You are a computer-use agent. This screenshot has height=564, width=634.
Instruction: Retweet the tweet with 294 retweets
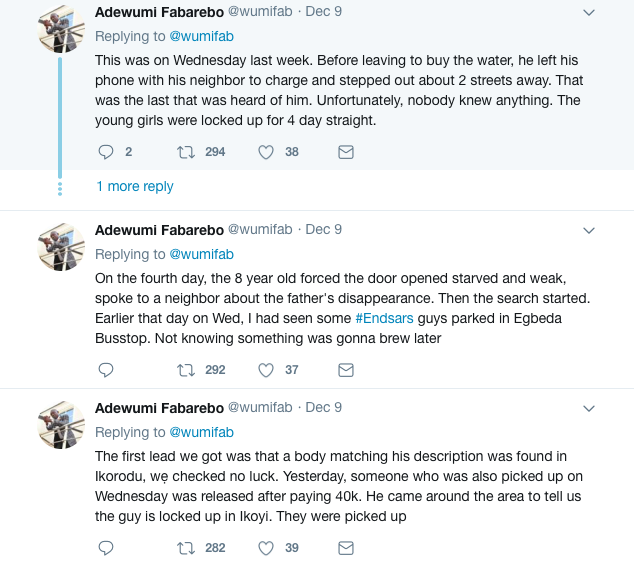pos(185,152)
